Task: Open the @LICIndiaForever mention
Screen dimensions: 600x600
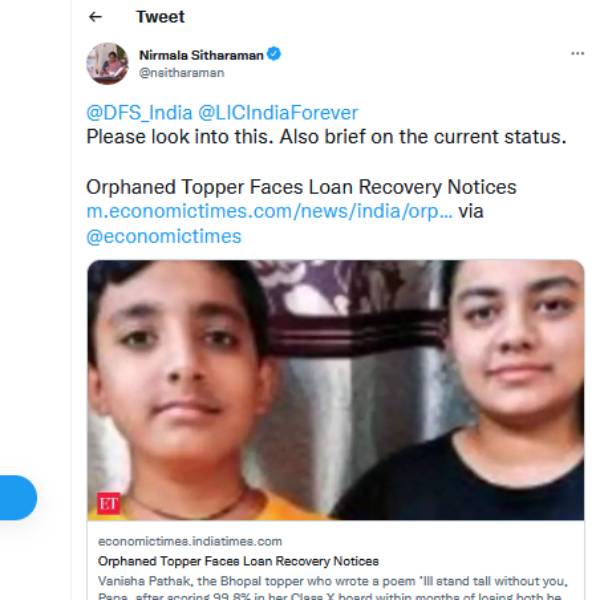Action: 278,113
